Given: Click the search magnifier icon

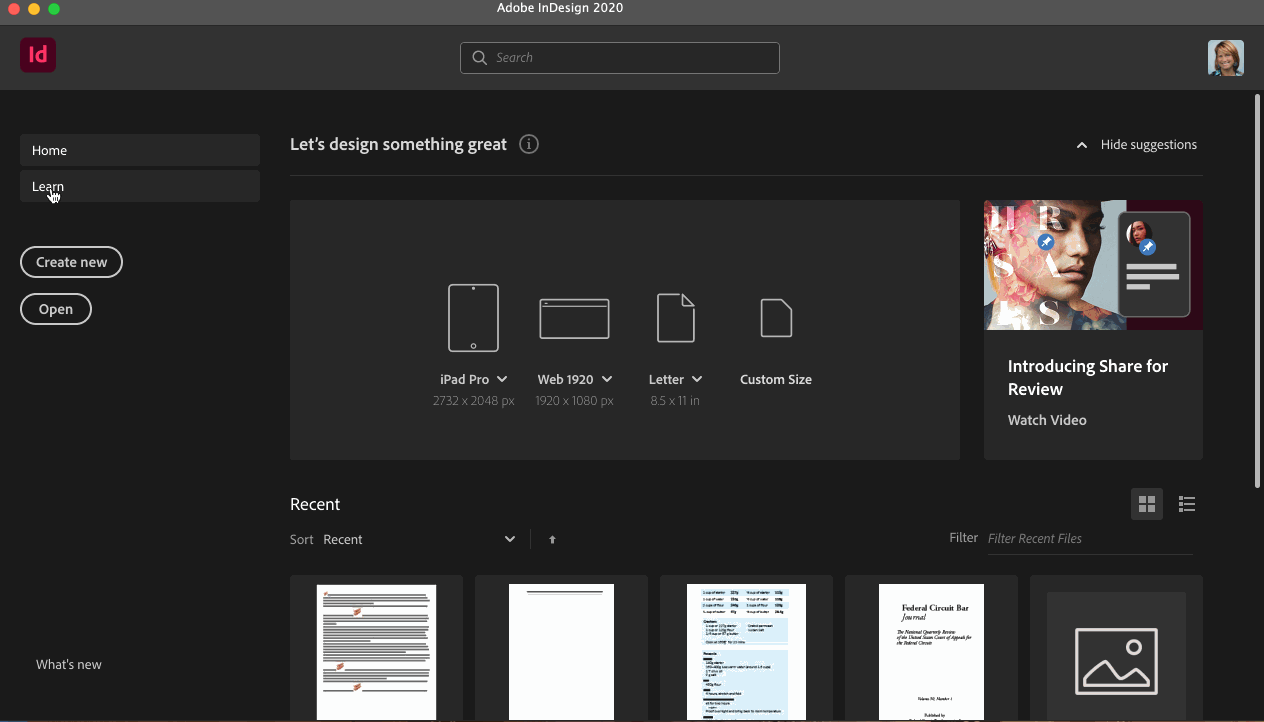Looking at the screenshot, I should [480, 58].
